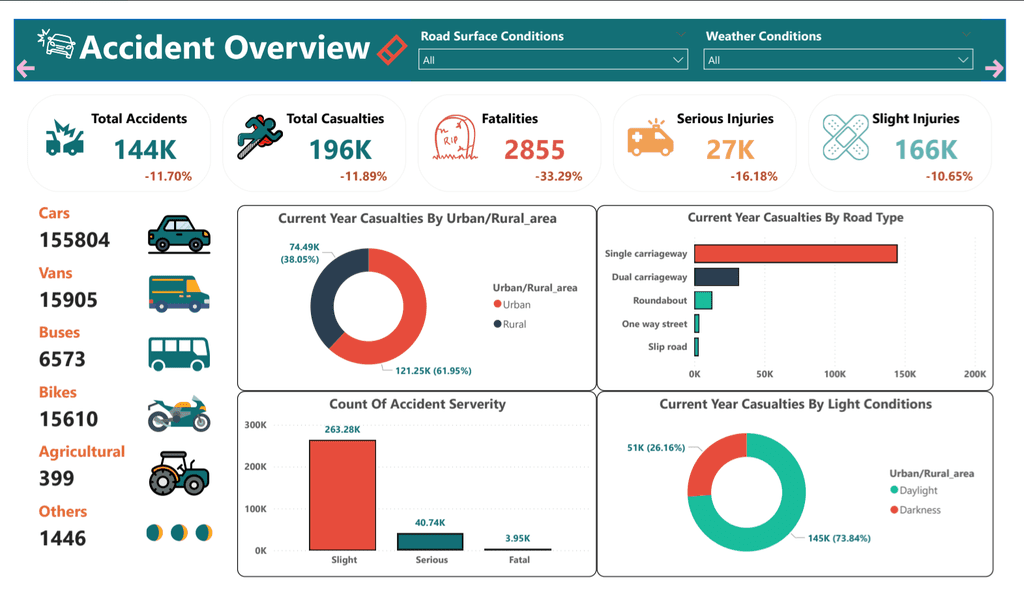
Task: Toggle the Rural legend item
Action: (510, 324)
